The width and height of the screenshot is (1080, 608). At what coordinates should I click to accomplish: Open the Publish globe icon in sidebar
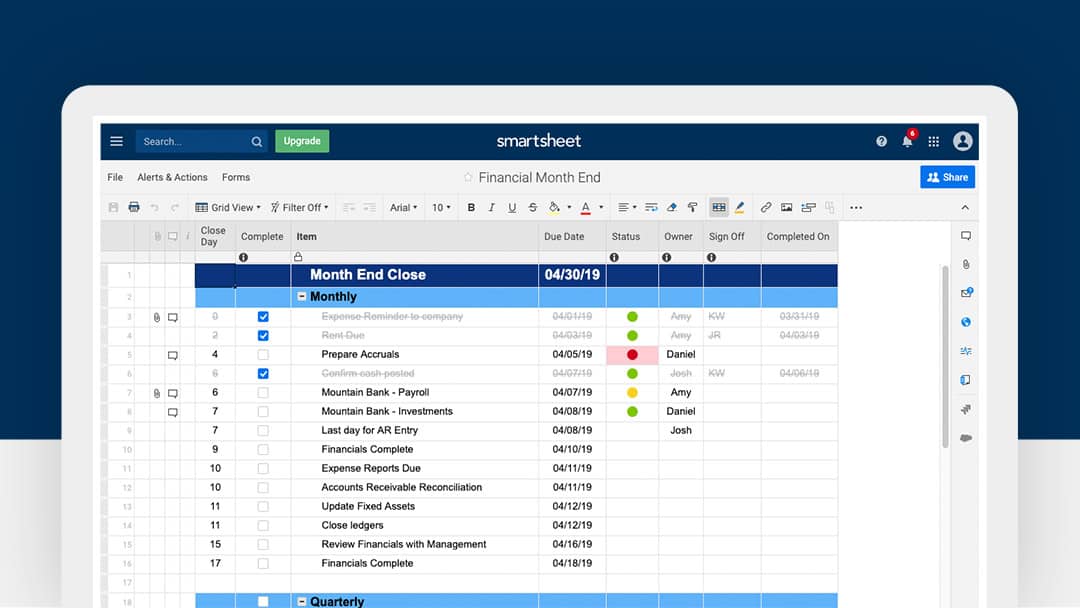click(x=963, y=322)
